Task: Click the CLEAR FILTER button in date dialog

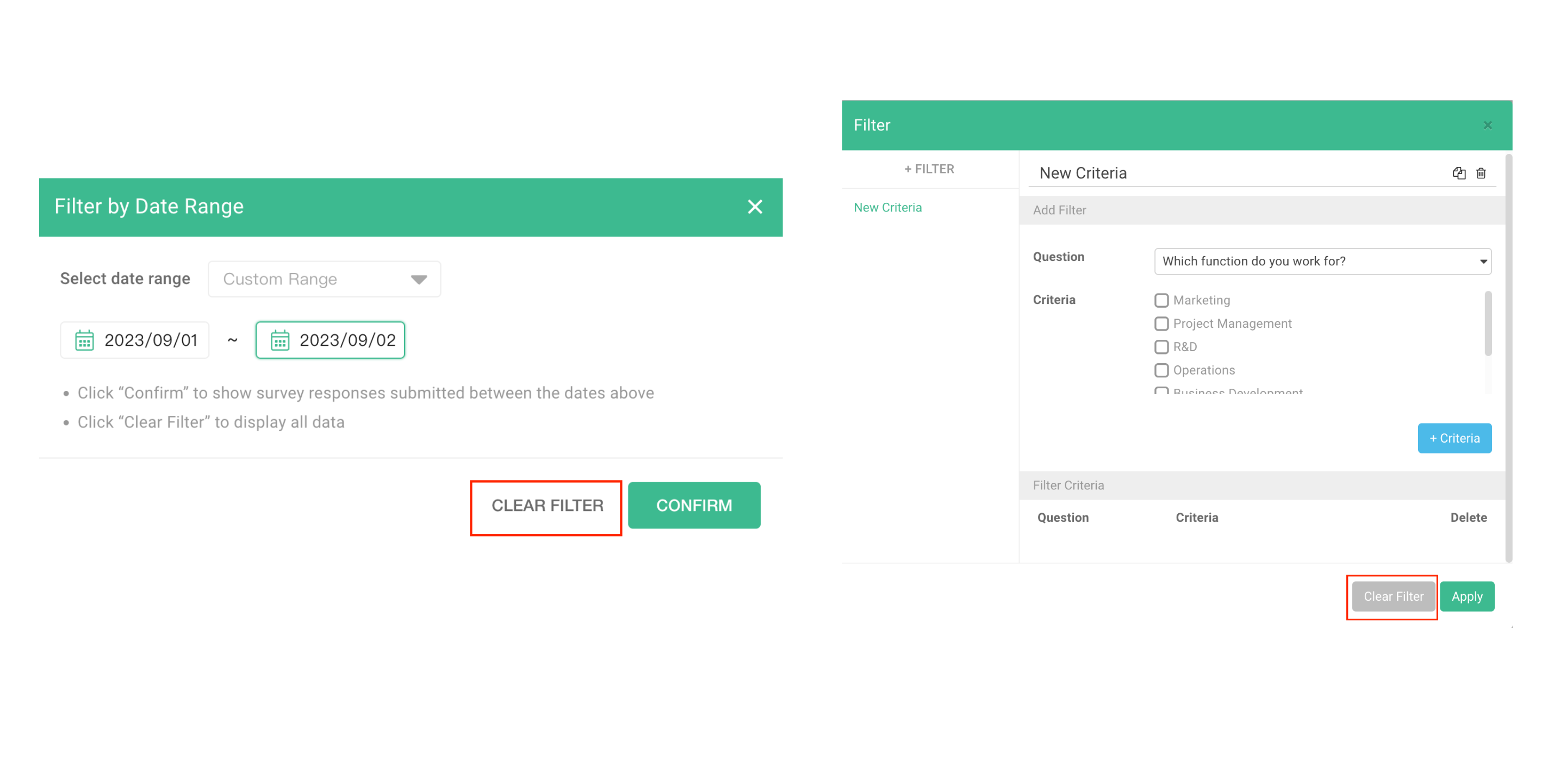Action: [x=546, y=506]
